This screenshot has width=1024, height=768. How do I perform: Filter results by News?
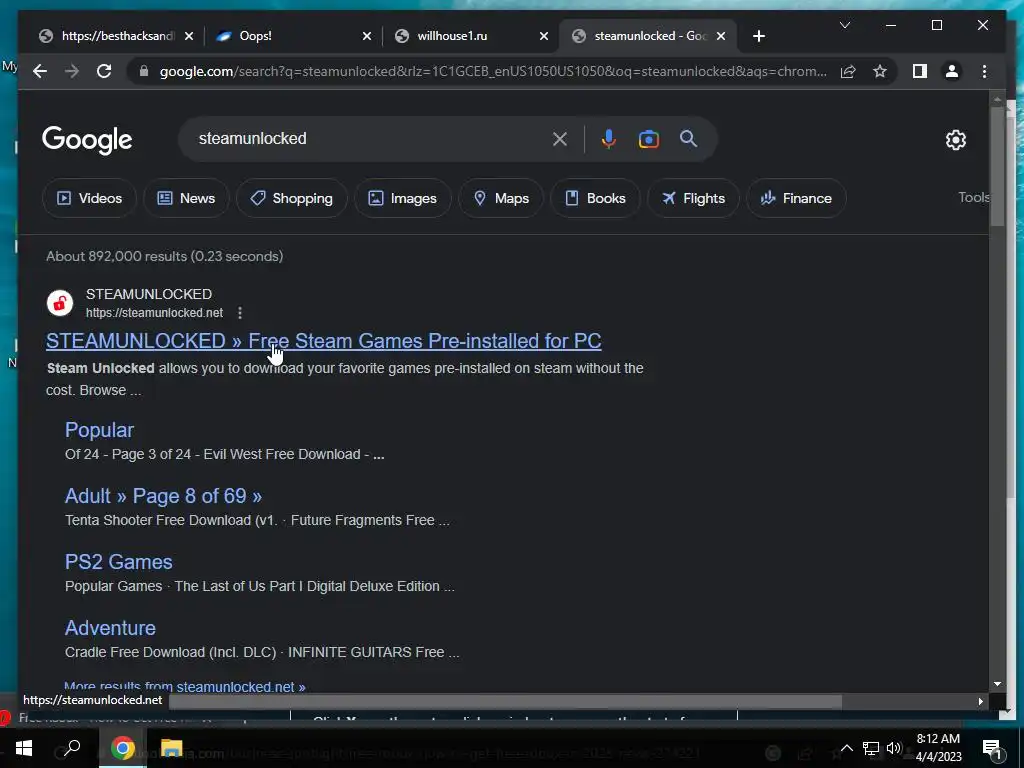186,198
